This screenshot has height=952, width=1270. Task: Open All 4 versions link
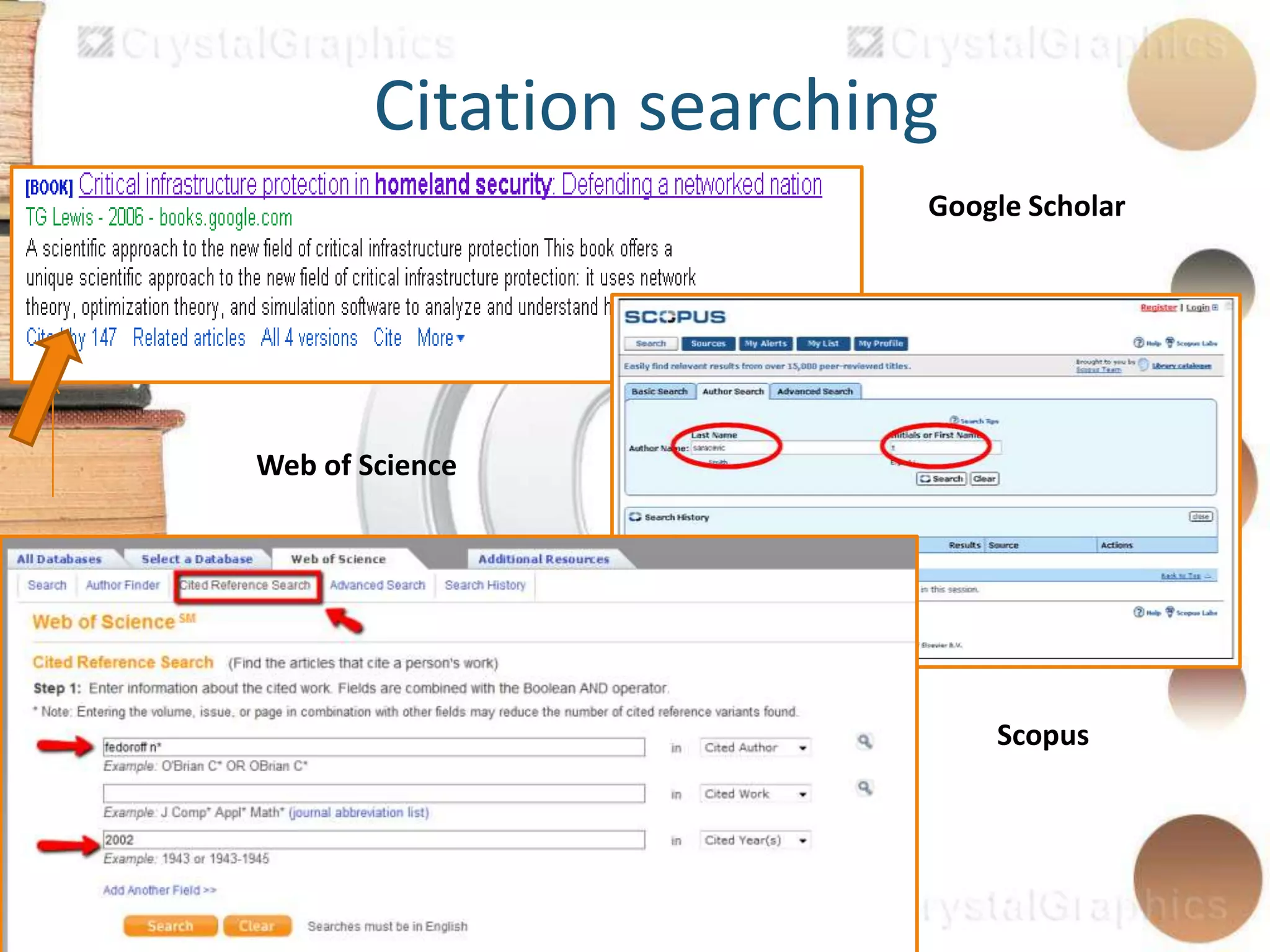pos(309,338)
